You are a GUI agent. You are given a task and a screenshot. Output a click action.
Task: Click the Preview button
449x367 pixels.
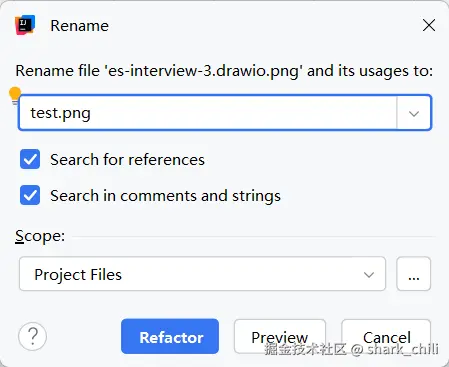280,336
